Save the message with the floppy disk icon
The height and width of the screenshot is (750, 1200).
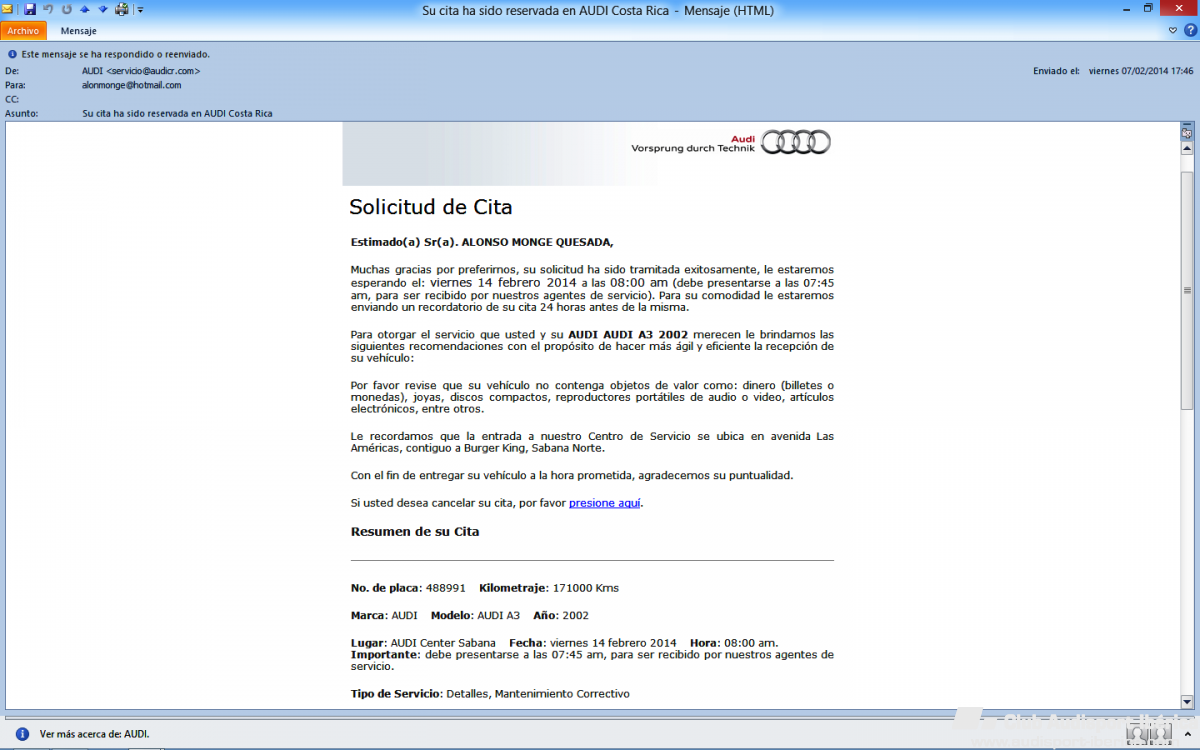coord(30,9)
